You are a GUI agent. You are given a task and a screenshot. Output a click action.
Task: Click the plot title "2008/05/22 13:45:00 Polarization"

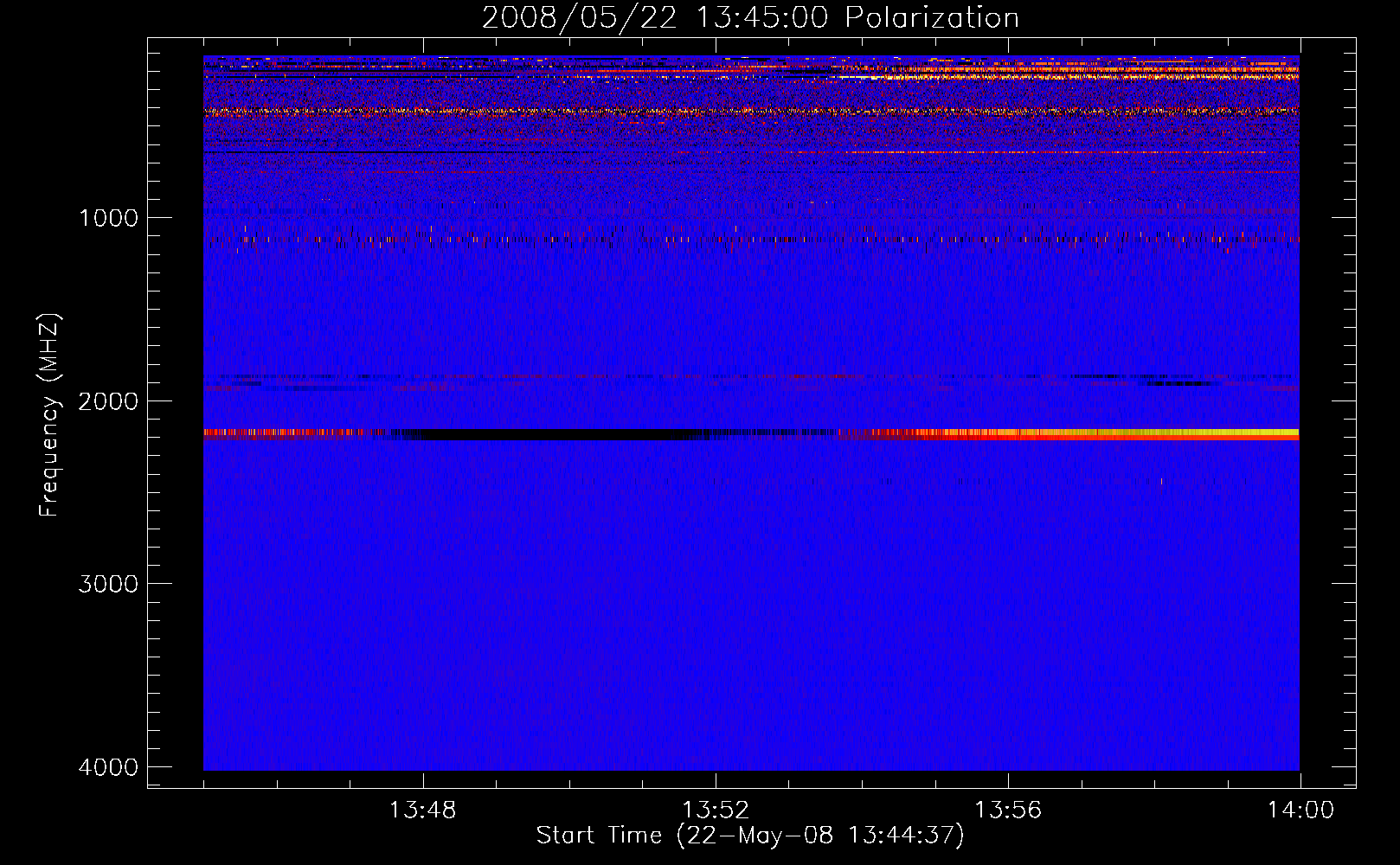click(750, 18)
